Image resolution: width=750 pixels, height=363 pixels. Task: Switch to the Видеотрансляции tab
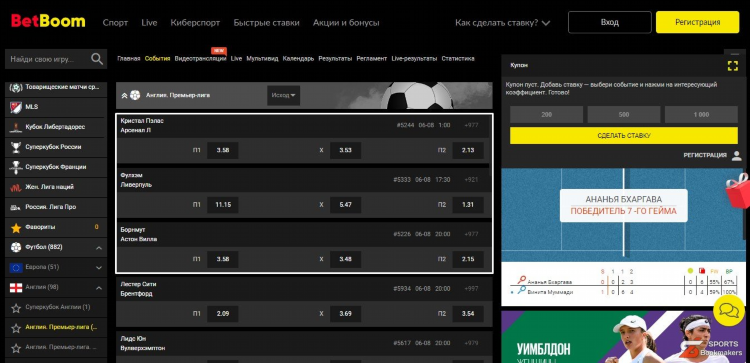coord(200,59)
